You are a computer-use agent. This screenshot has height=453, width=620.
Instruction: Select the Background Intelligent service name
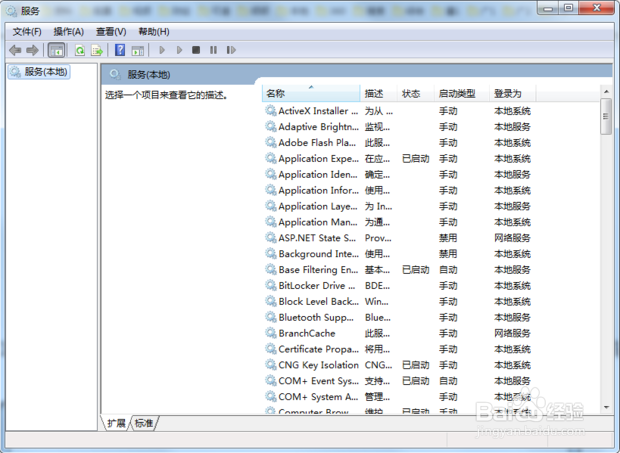pyautogui.click(x=318, y=254)
